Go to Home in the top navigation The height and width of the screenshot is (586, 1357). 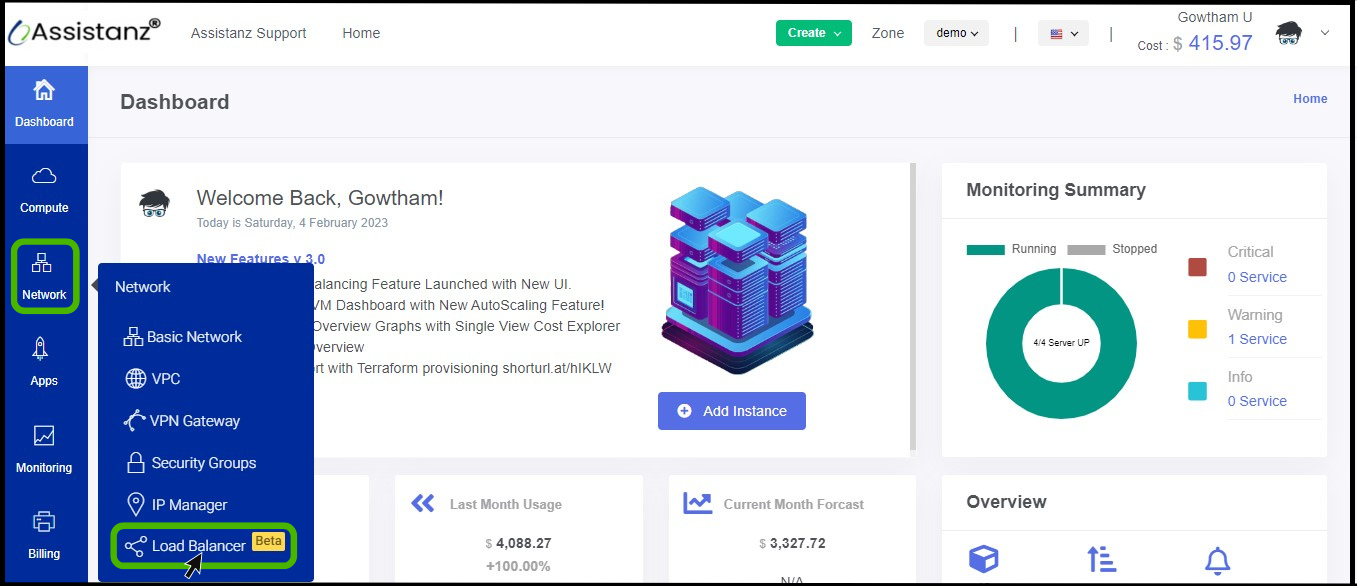pyautogui.click(x=361, y=33)
